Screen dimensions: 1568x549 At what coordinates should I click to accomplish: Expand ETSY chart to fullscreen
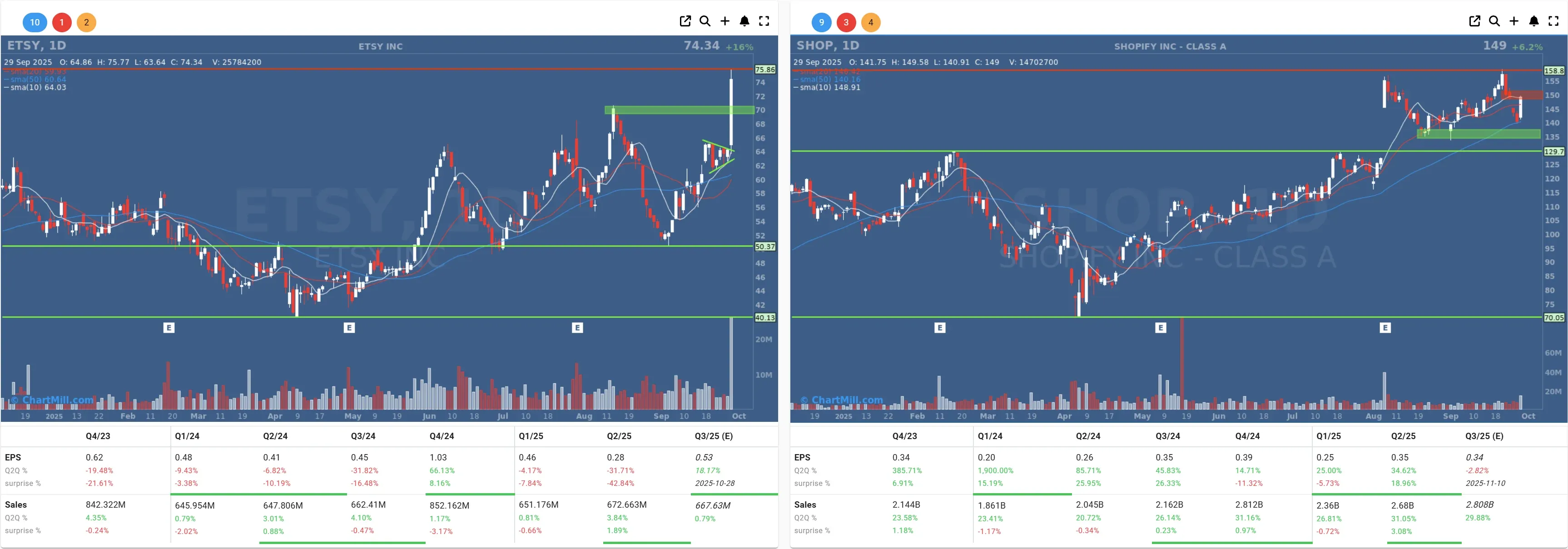point(764,21)
